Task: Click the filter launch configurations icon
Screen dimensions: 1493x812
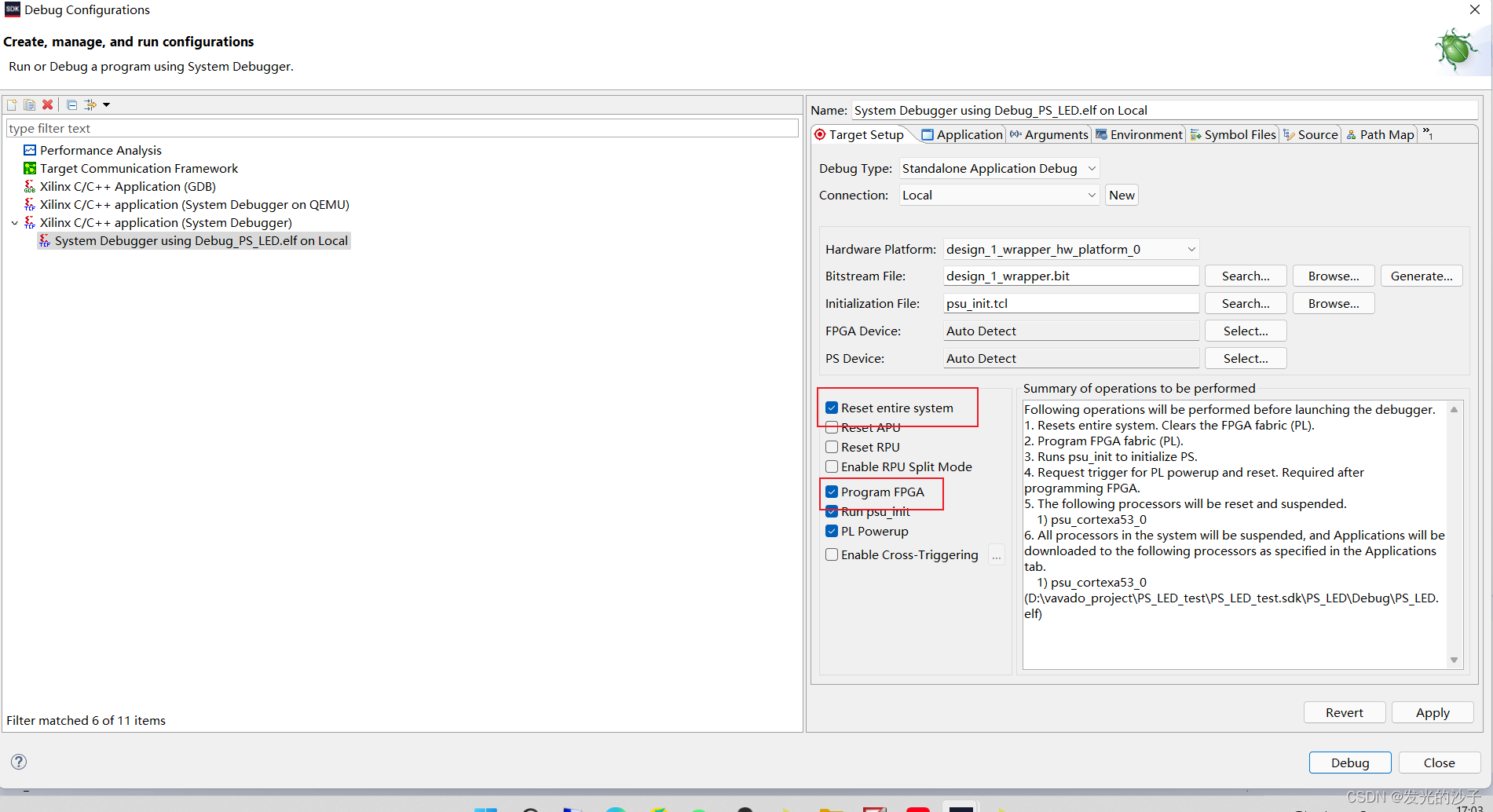Action: click(x=90, y=104)
